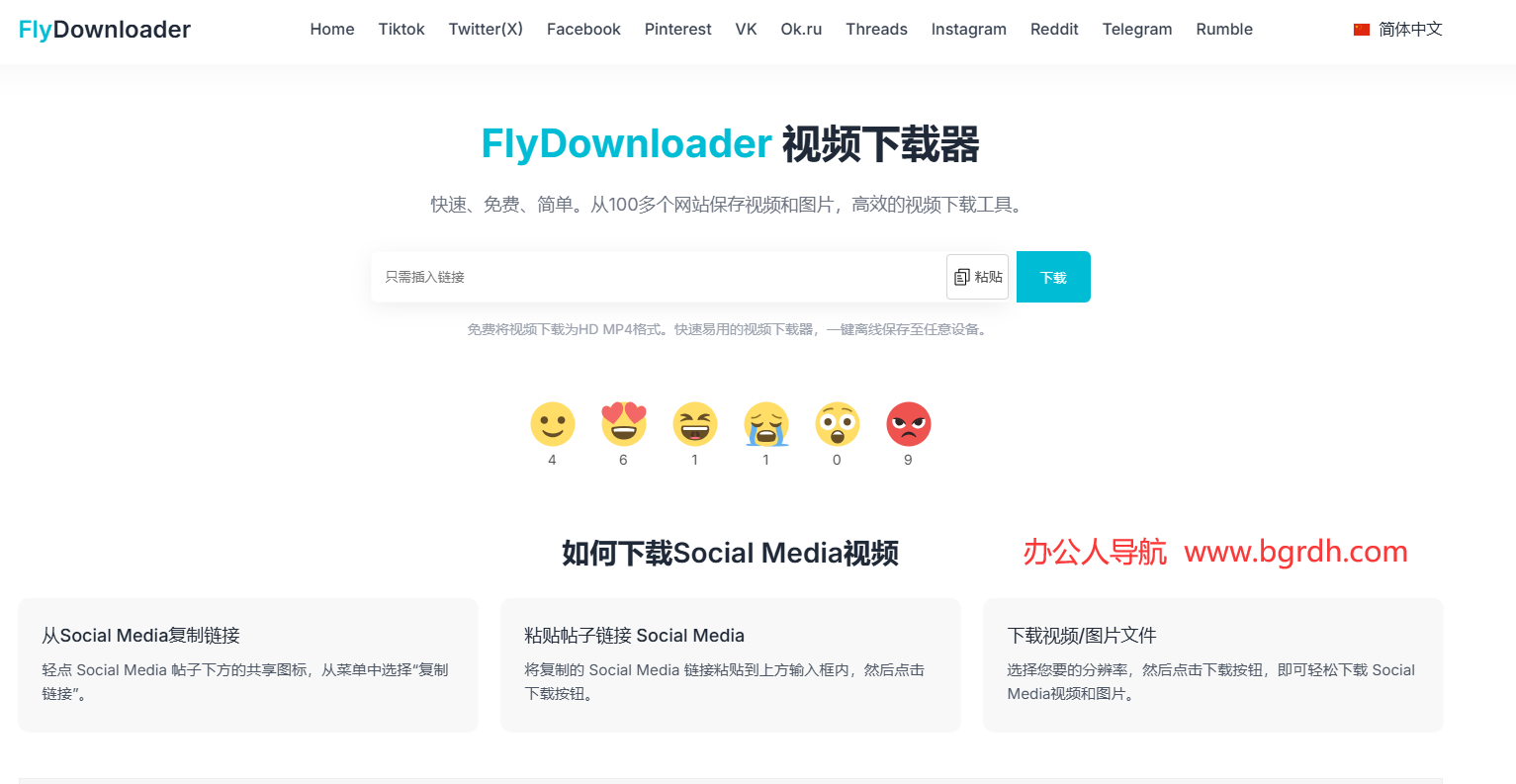1516x784 pixels.
Task: Select the angry red emoji reaction
Action: pos(908,423)
